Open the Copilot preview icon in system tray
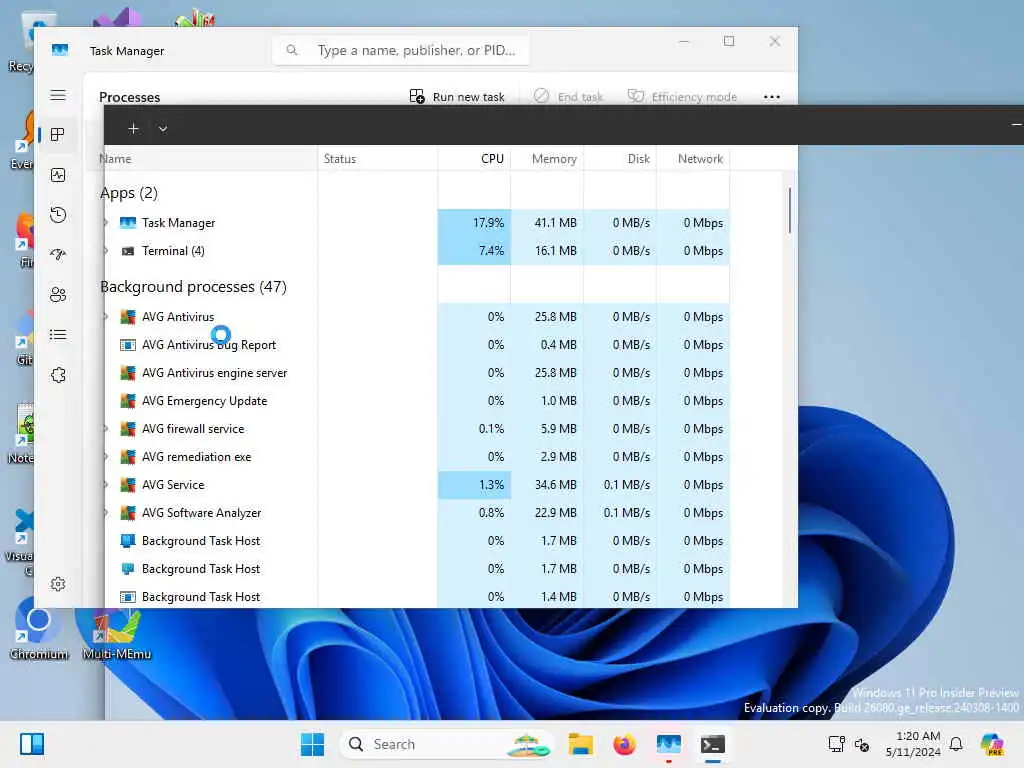The image size is (1024, 768). (992, 744)
